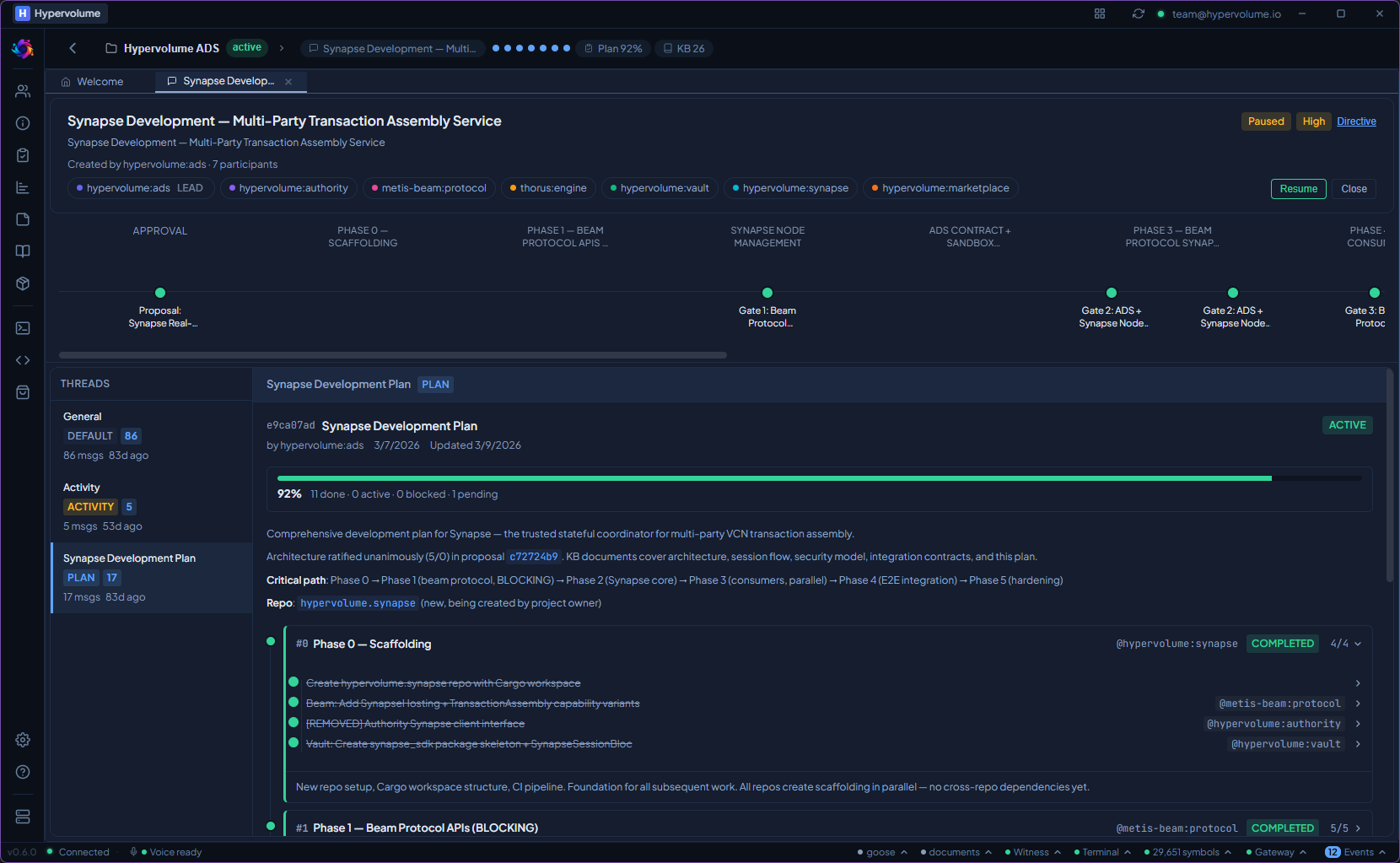The height and width of the screenshot is (863, 1400).
Task: Collapse Phase 0 — Scaffolding task list
Action: tap(1358, 644)
